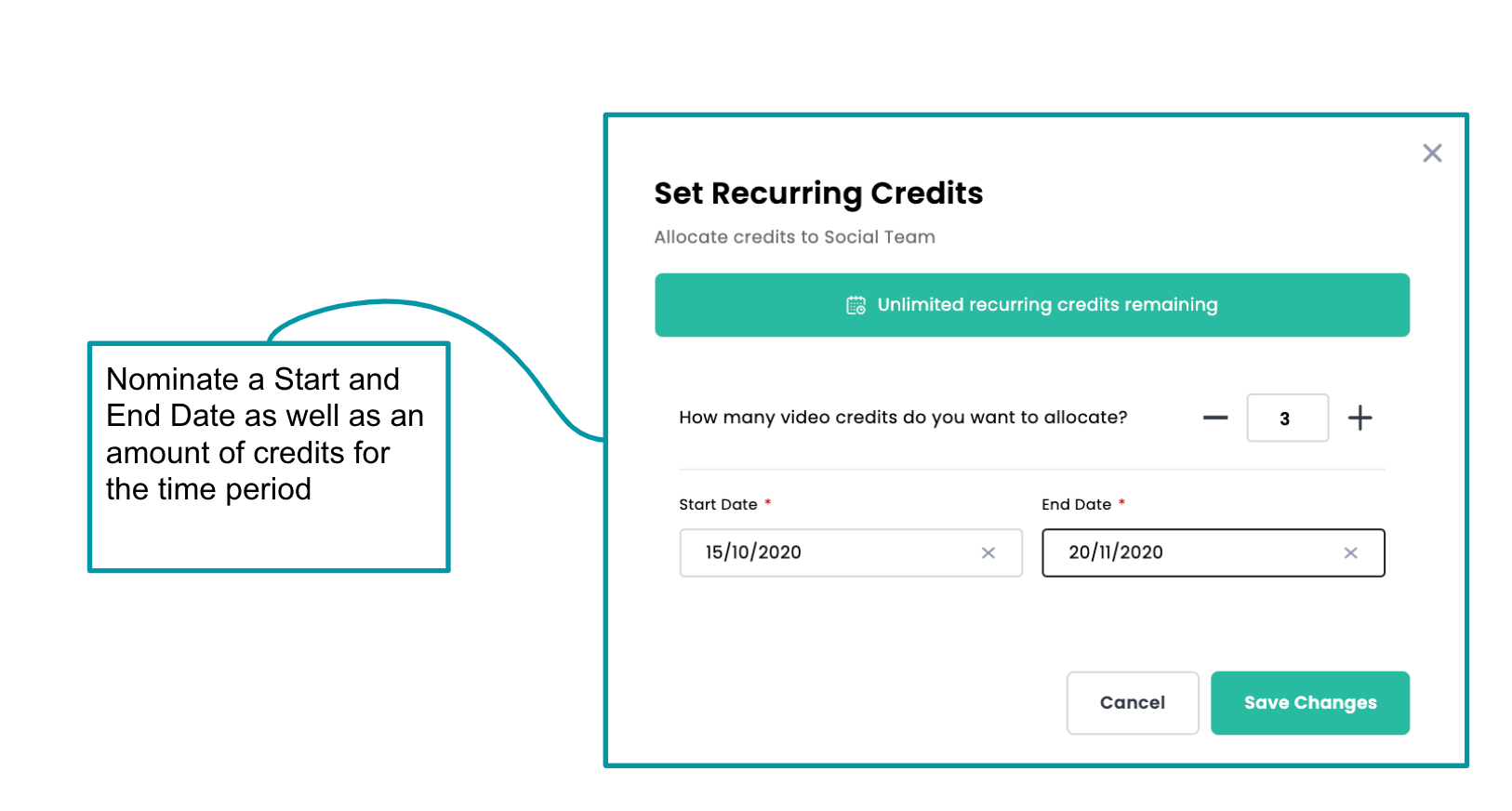The width and height of the screenshot is (1512, 811).
Task: Increase video credits with plus icon
Action: coord(1359,419)
